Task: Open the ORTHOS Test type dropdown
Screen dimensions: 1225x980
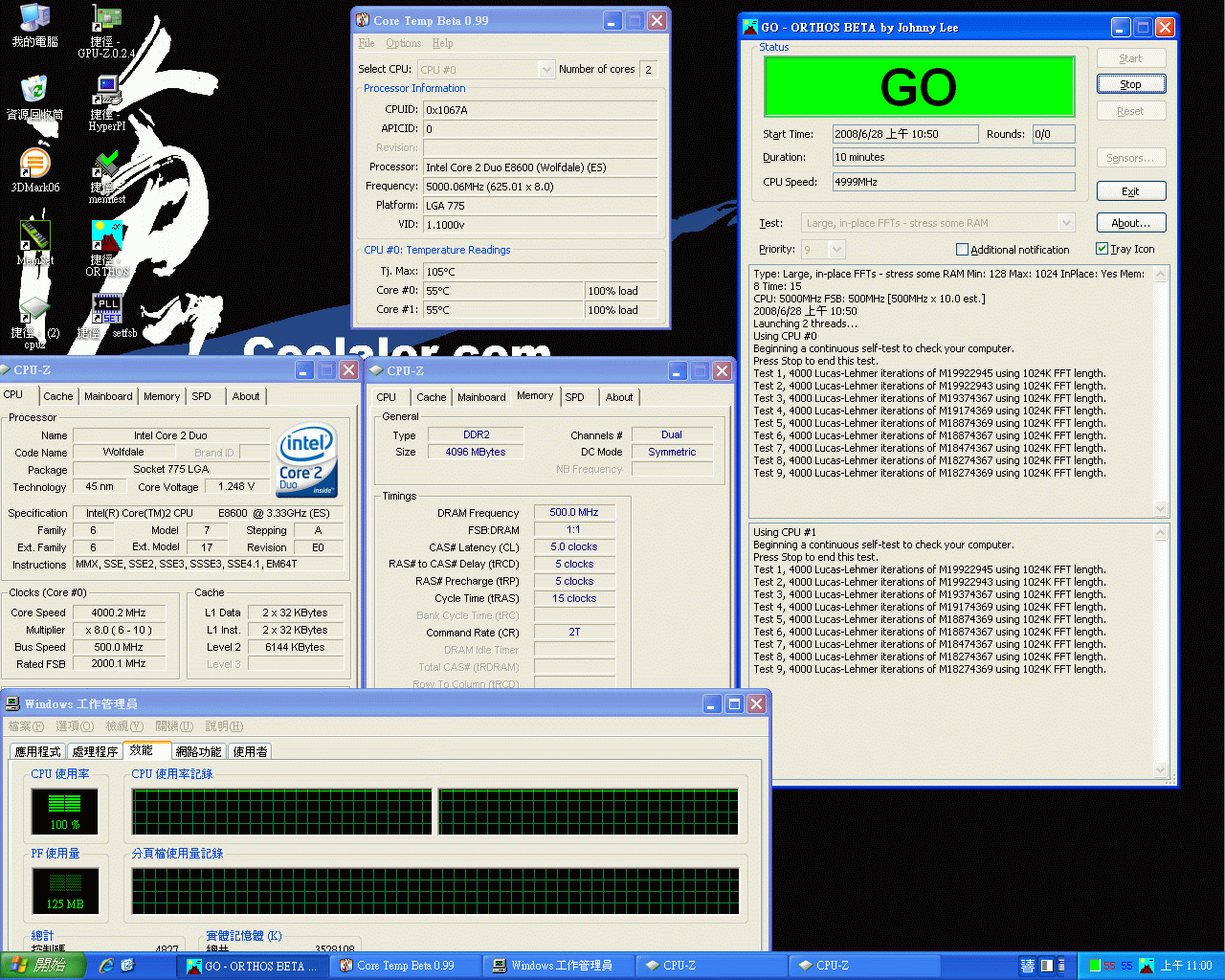Action: (x=1066, y=223)
